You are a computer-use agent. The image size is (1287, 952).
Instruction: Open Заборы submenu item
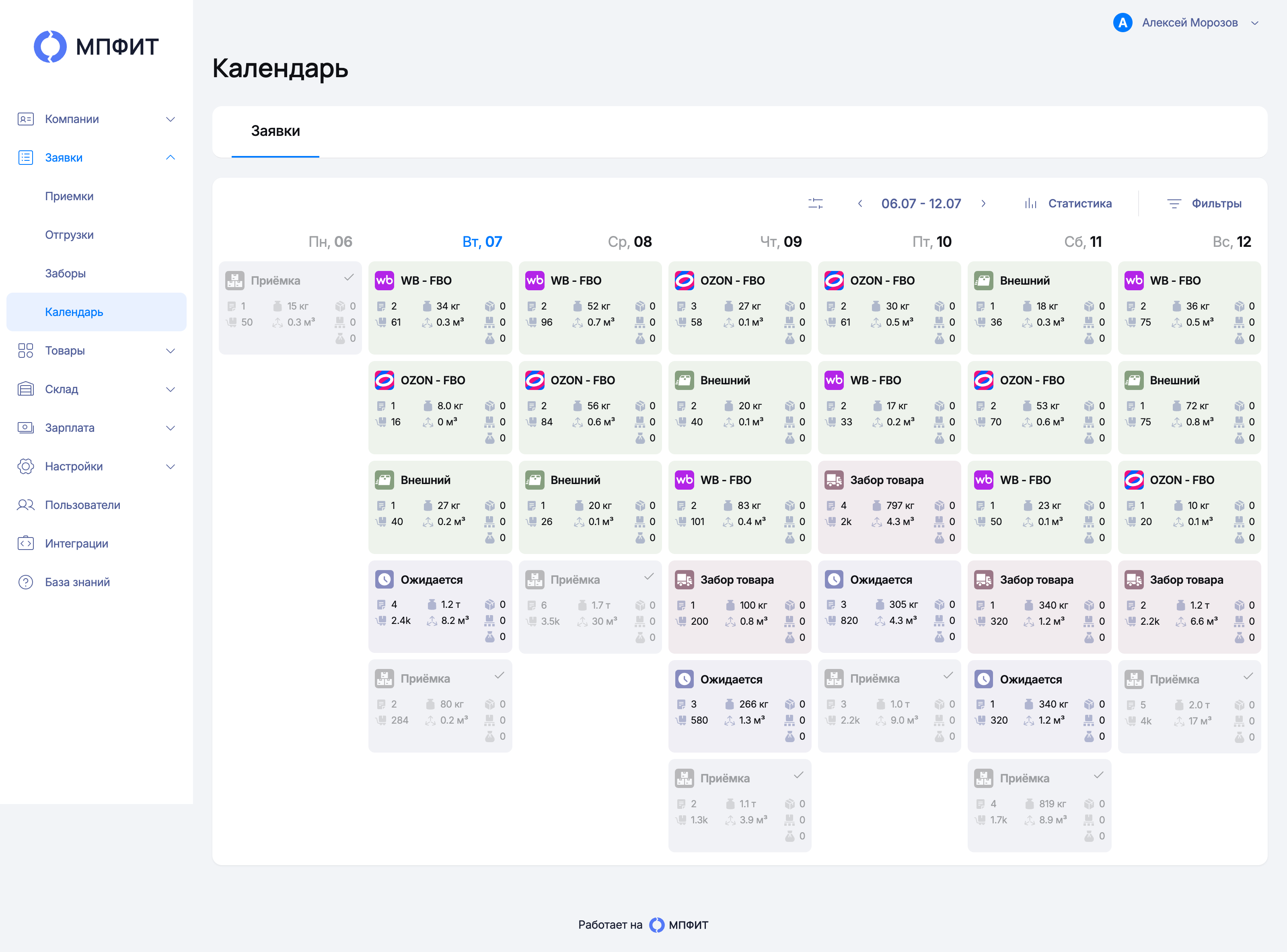(65, 273)
